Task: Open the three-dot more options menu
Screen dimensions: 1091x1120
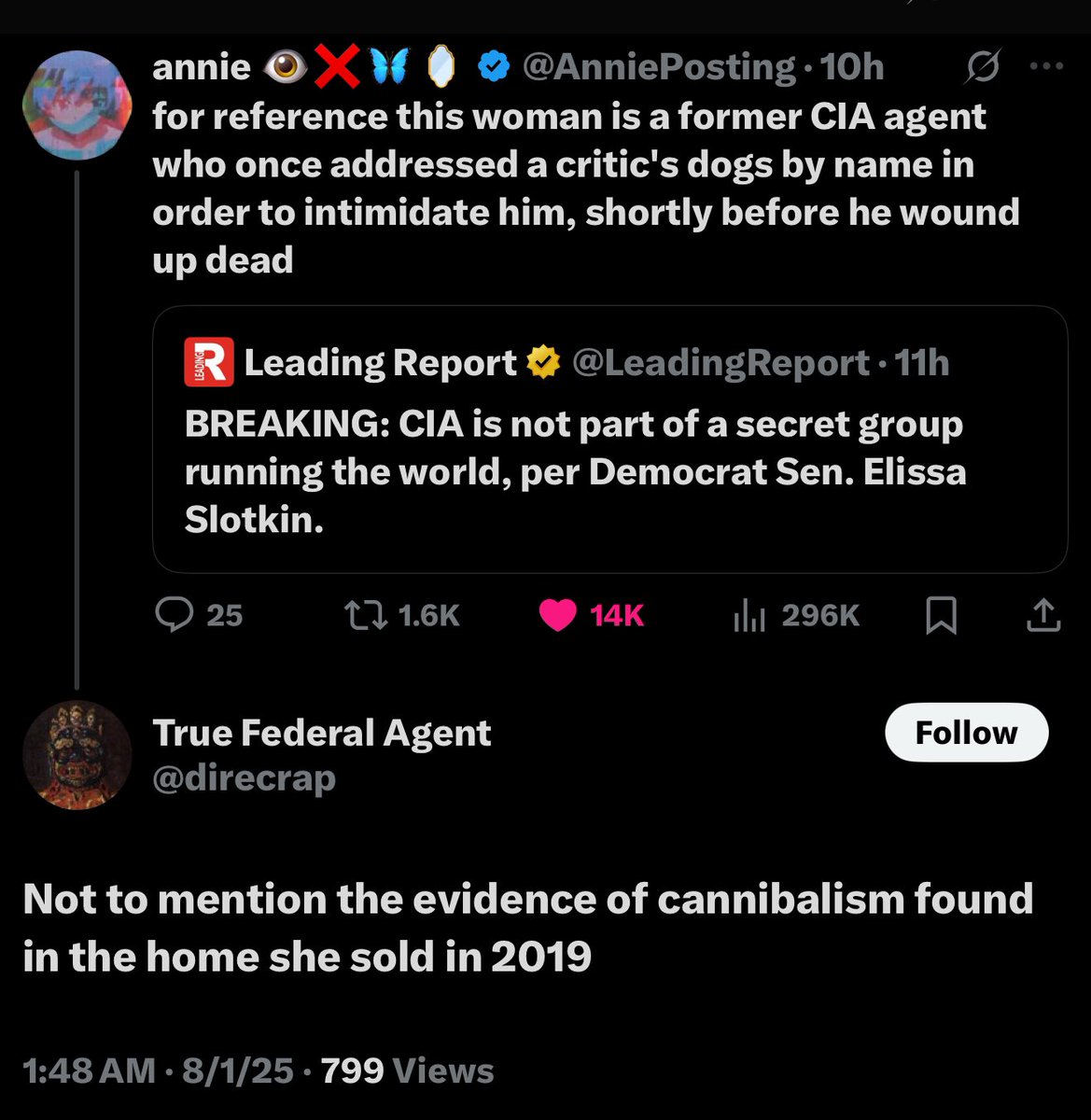Action: pyautogui.click(x=1046, y=66)
